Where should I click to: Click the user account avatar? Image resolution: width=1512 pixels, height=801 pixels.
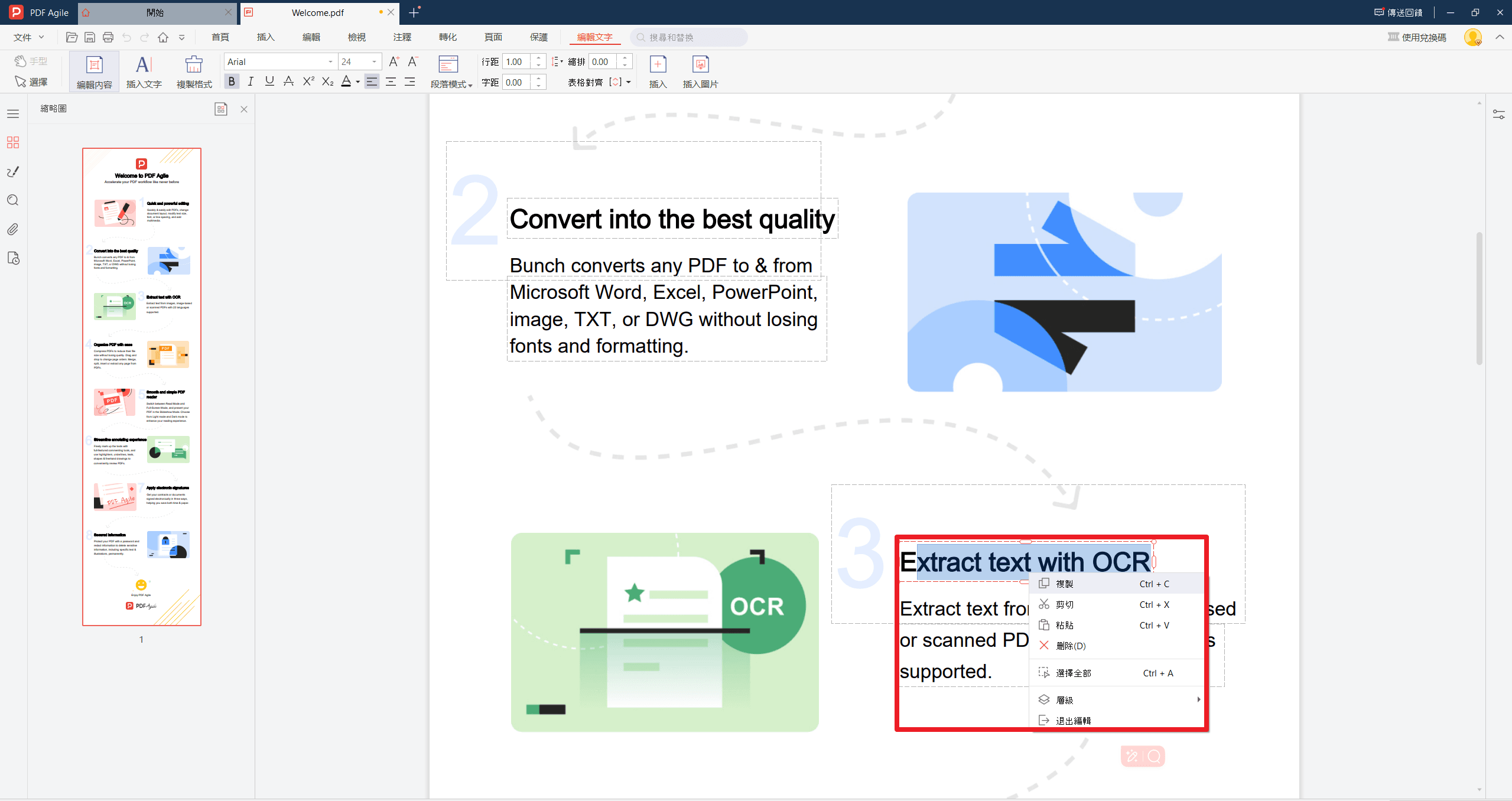(x=1472, y=37)
